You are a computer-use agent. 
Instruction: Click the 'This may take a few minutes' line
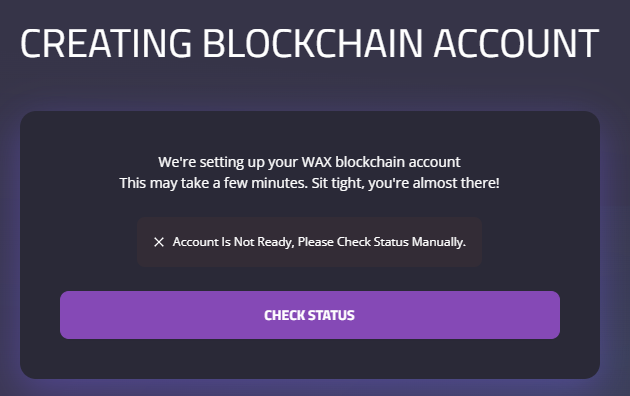pos(309,183)
